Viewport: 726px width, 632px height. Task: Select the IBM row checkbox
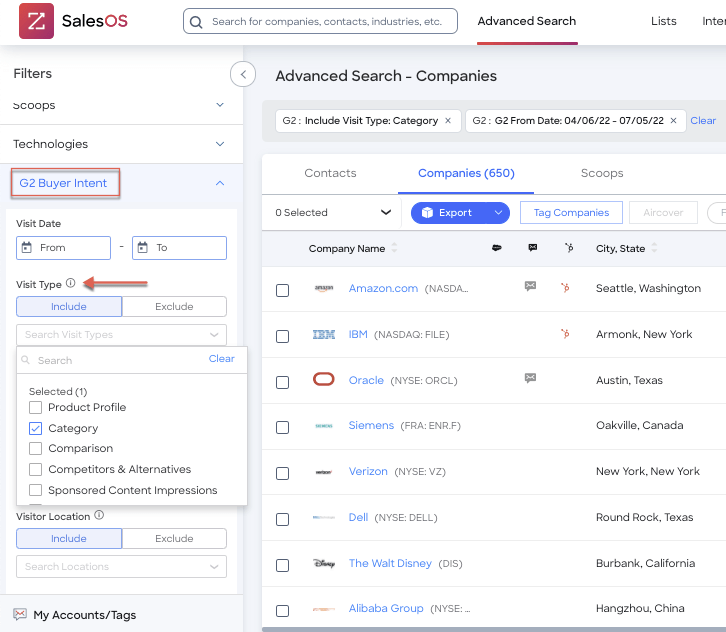[282, 336]
